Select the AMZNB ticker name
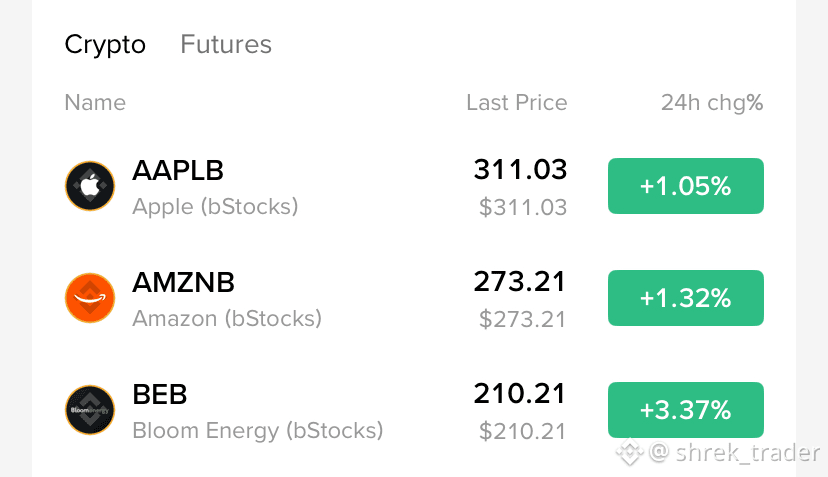 [183, 283]
